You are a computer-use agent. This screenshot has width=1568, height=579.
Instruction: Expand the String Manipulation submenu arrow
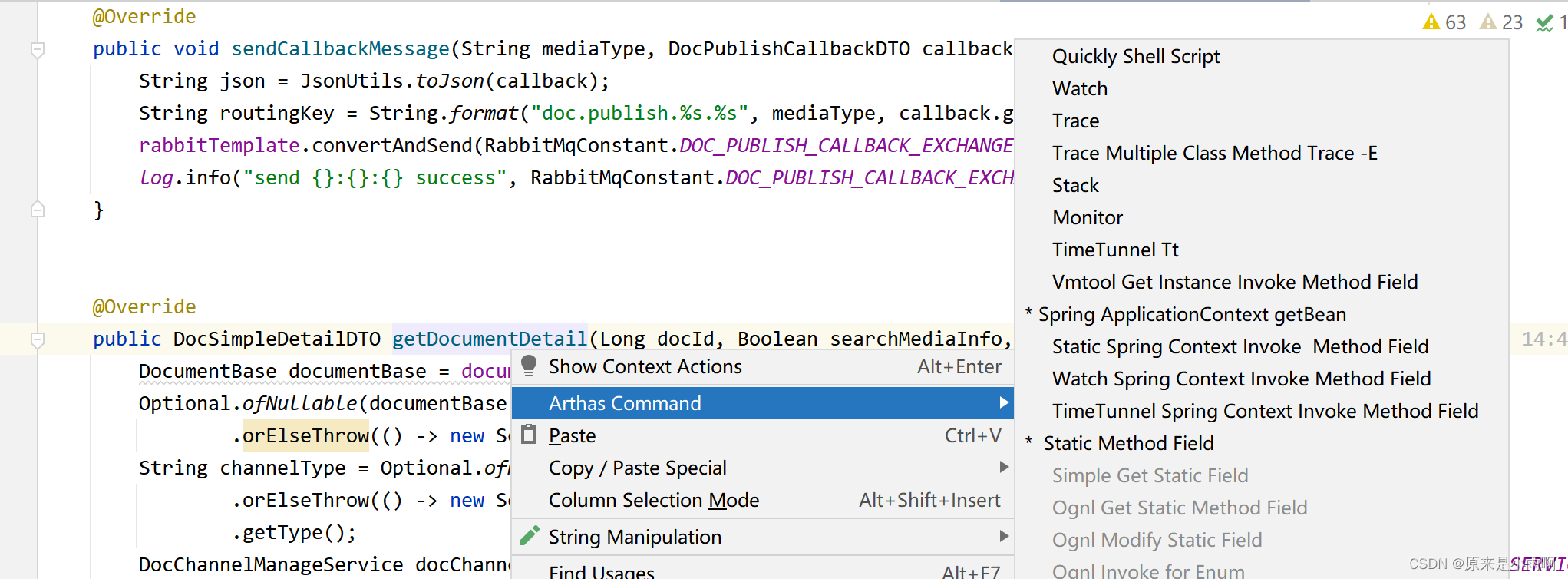[1003, 536]
